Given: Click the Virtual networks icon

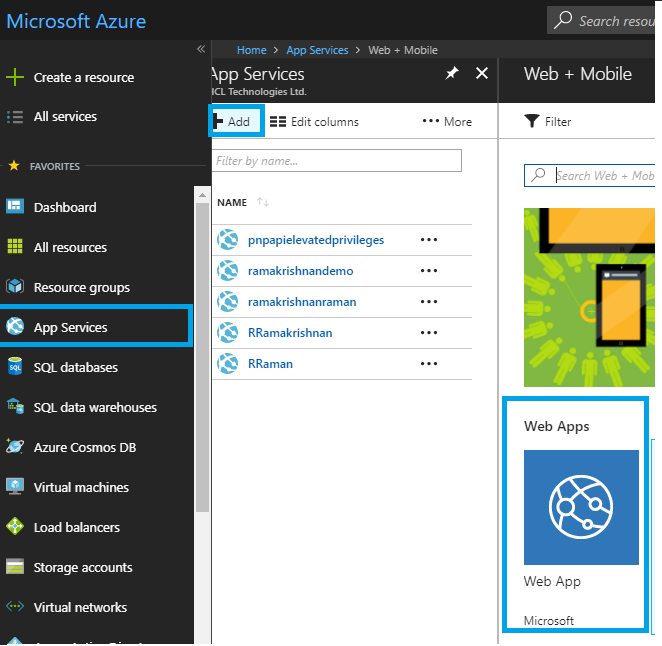Looking at the screenshot, I should pyautogui.click(x=15, y=607).
